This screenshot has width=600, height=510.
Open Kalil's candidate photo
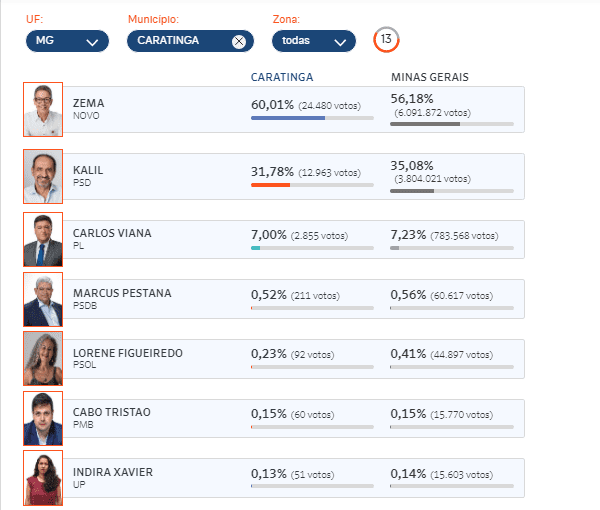point(42,176)
